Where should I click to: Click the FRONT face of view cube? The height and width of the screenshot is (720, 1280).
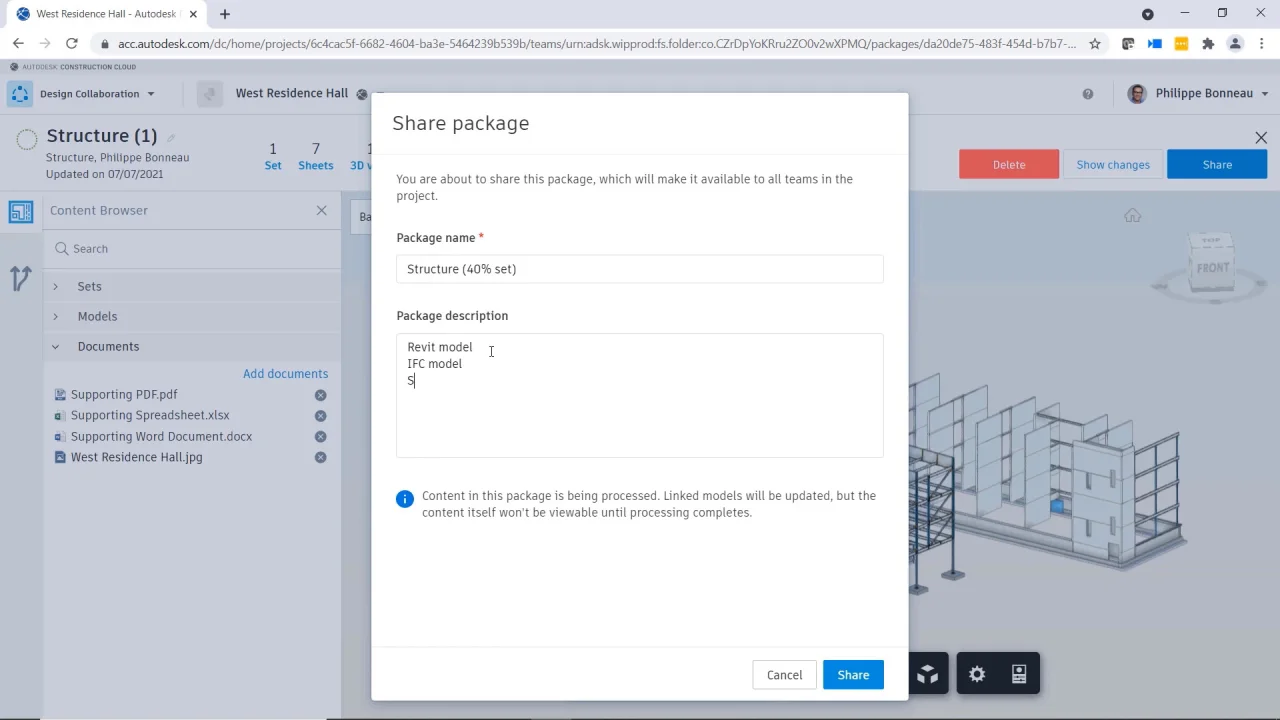[1212, 268]
